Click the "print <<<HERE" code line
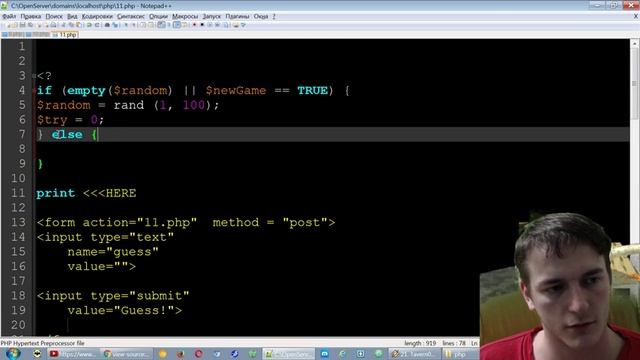Viewport: 640px width, 360px height. click(x=86, y=193)
